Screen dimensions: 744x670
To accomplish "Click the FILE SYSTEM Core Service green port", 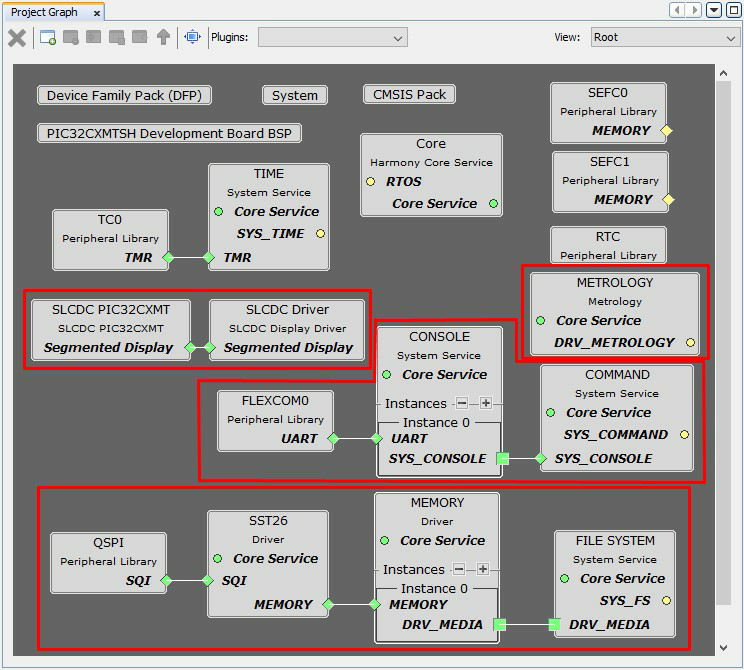I will coord(564,579).
